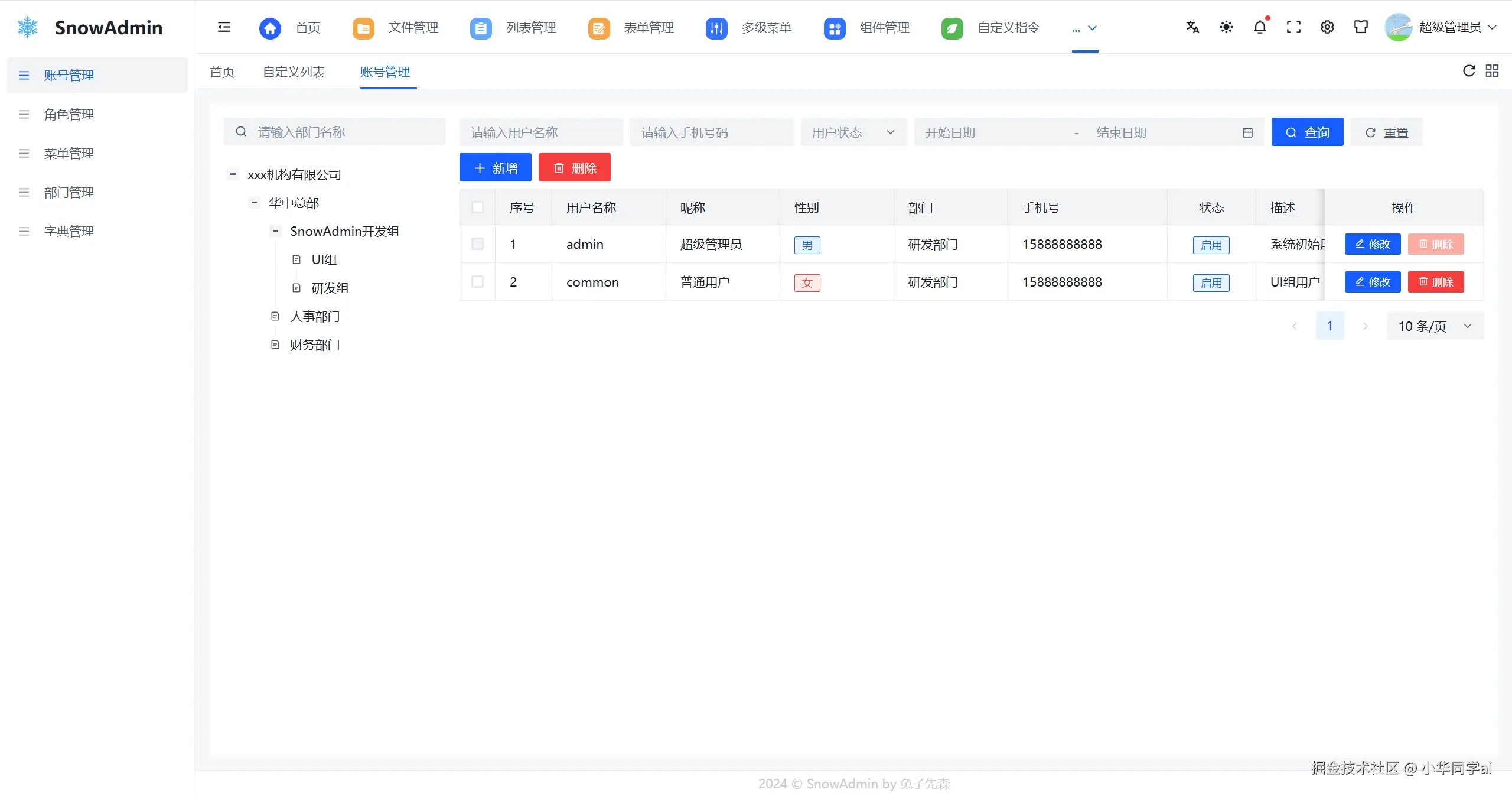Collapse the sidebar menu toggle icon
1512x796 pixels.
coord(224,27)
